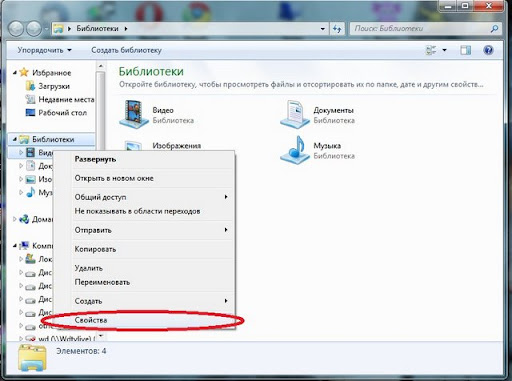Click the Computer icon in navigation tree
512x381 pixels.
(x=24, y=246)
